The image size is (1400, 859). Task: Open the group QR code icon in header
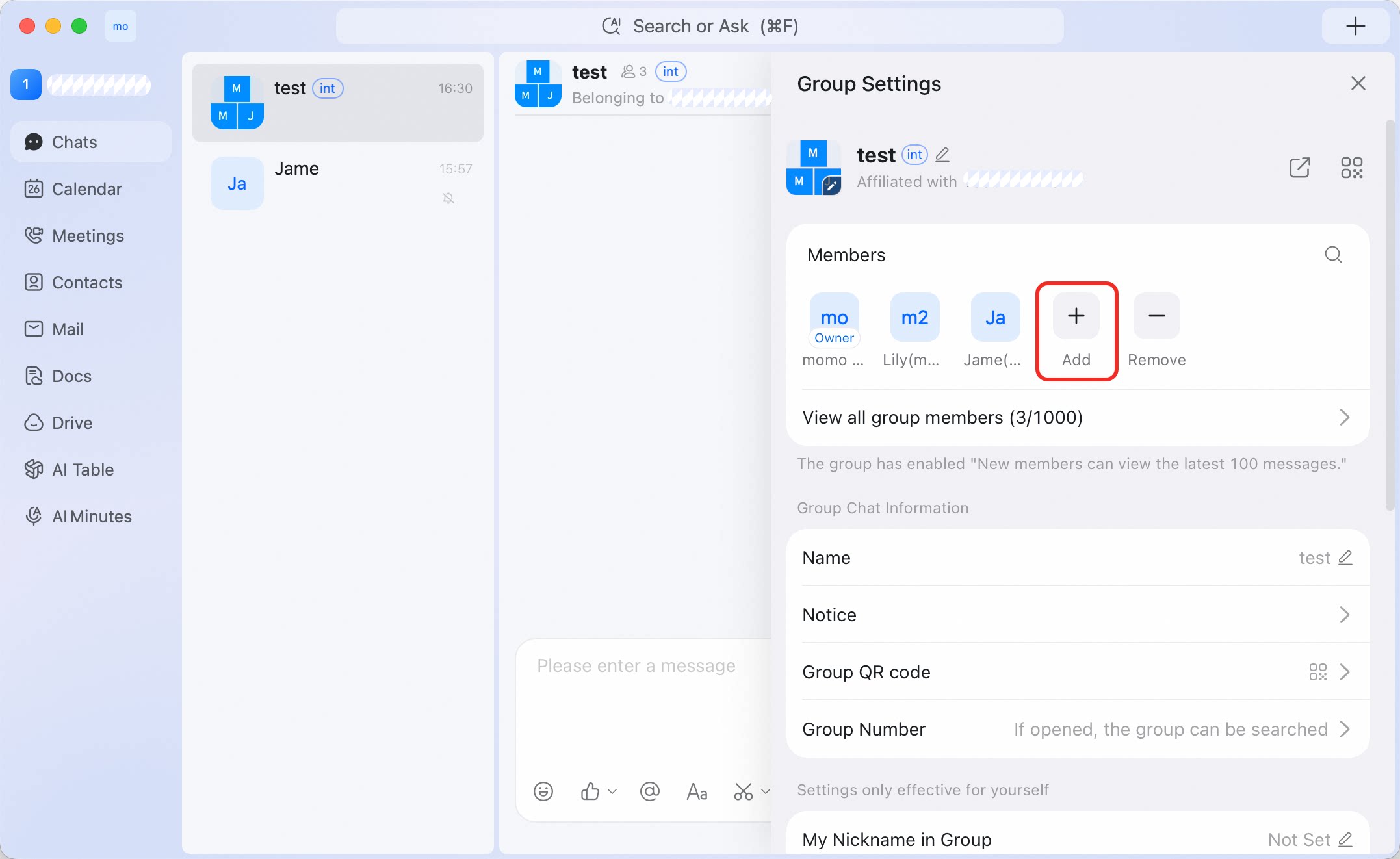pos(1351,168)
